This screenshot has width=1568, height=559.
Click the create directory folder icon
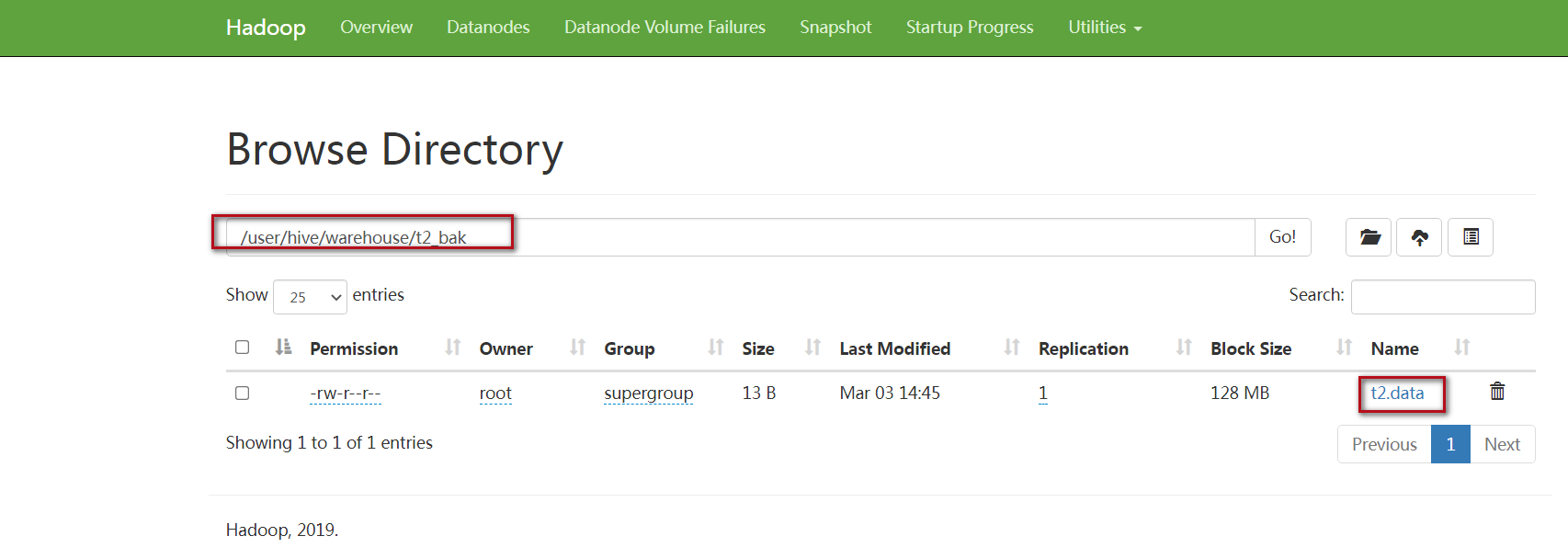pyautogui.click(x=1369, y=237)
